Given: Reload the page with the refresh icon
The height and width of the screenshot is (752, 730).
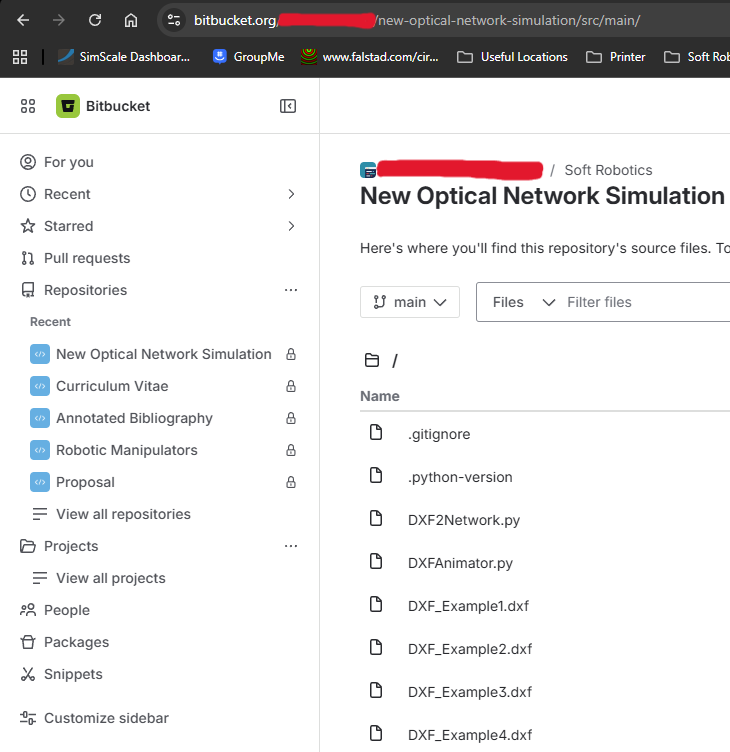Looking at the screenshot, I should coord(95,20).
